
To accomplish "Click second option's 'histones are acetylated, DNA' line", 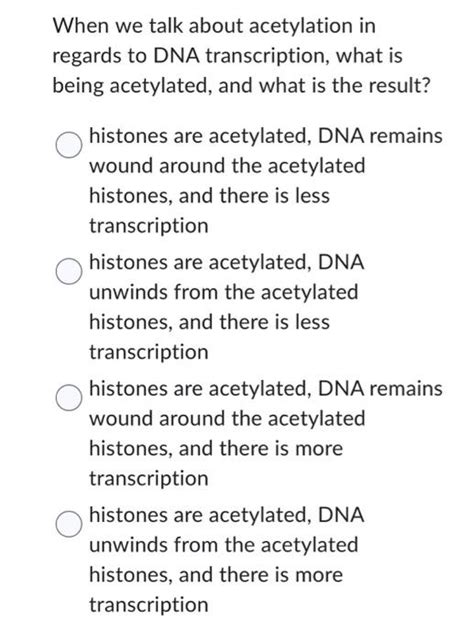I will (x=227, y=262).
